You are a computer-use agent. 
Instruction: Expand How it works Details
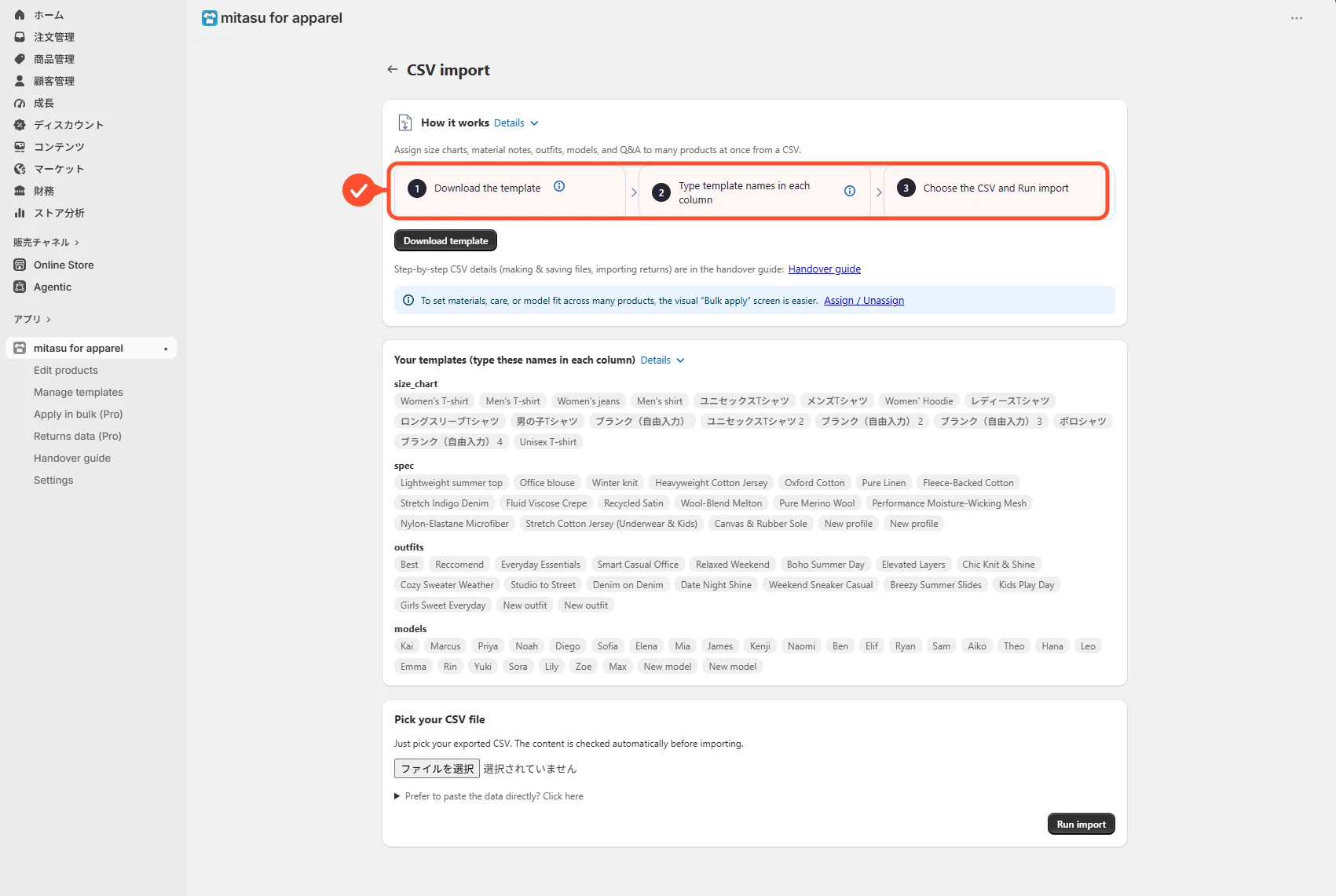[516, 123]
